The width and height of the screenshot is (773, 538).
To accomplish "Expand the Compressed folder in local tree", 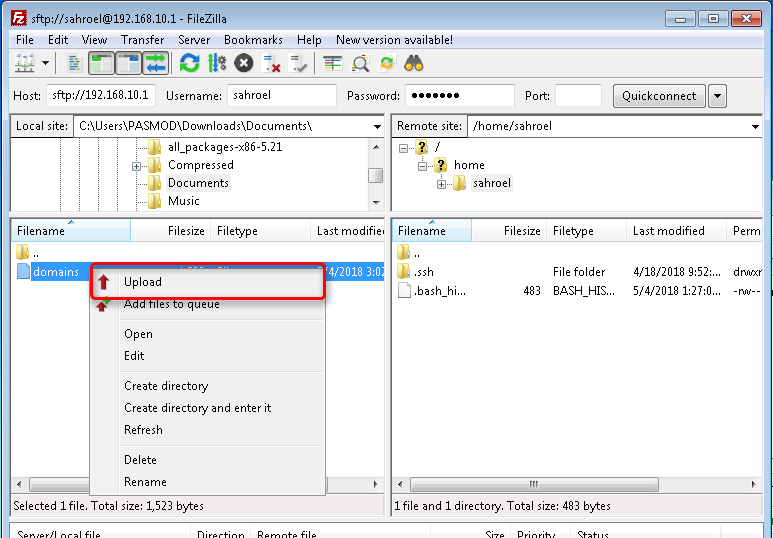I will click(x=137, y=166).
